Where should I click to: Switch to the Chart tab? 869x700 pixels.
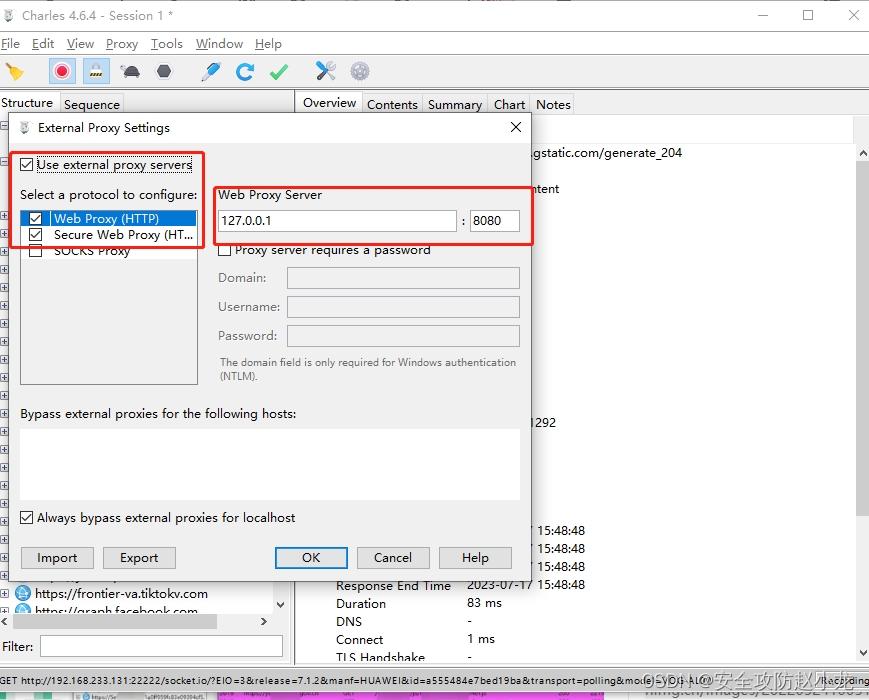point(509,104)
